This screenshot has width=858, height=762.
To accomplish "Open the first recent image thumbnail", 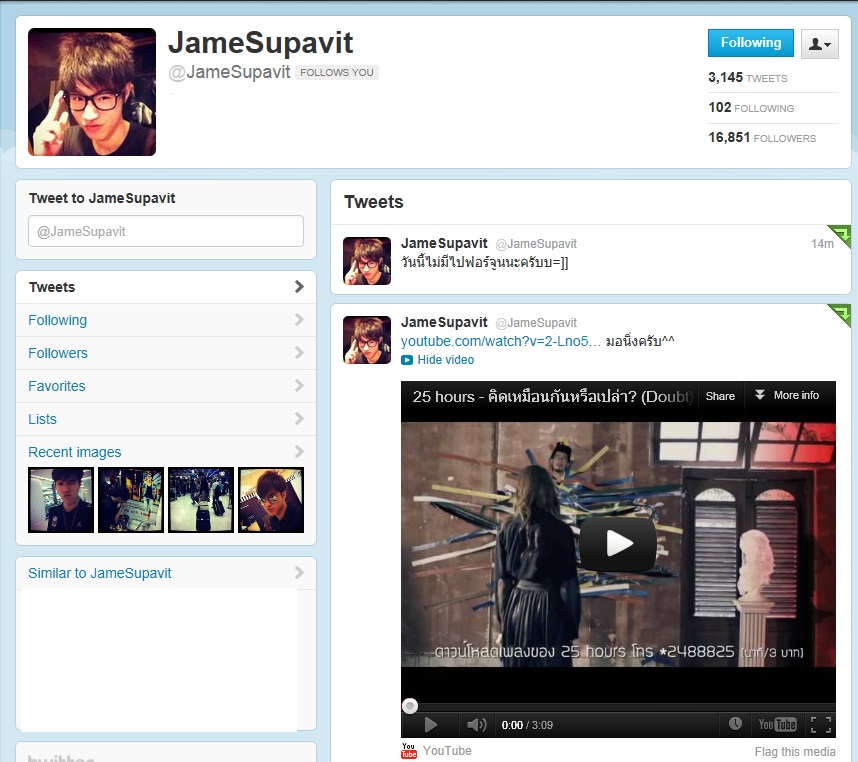I will [x=61, y=500].
